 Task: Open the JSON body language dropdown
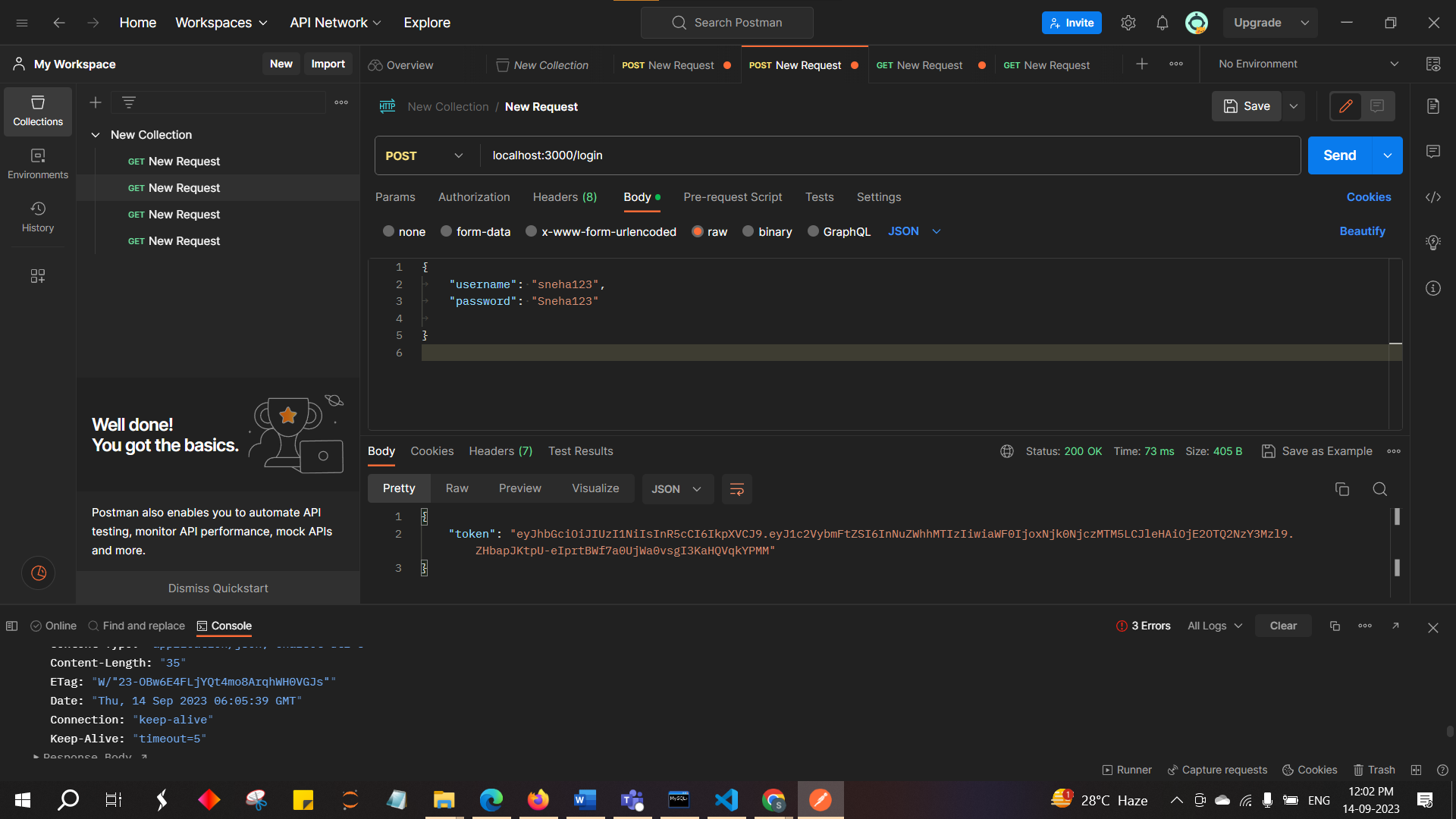tap(914, 231)
